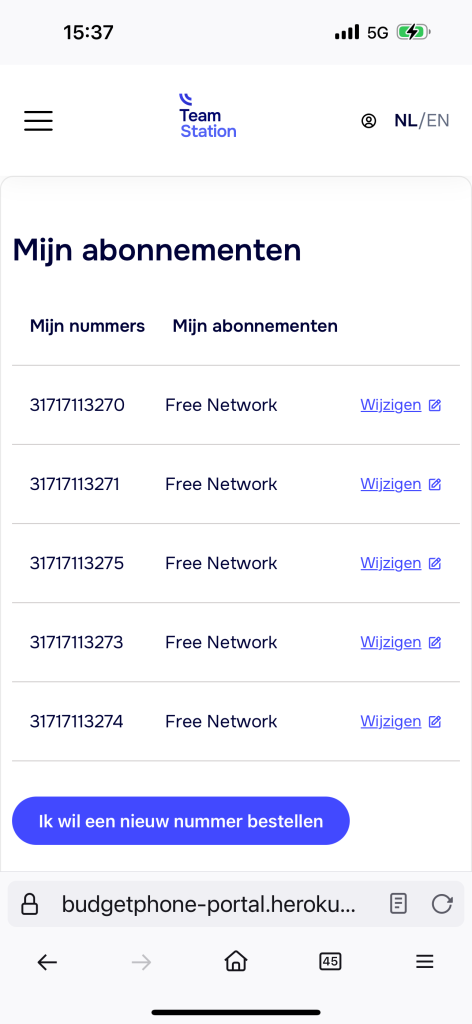Go back with browser back arrow
The image size is (472, 1024).
tap(47, 961)
